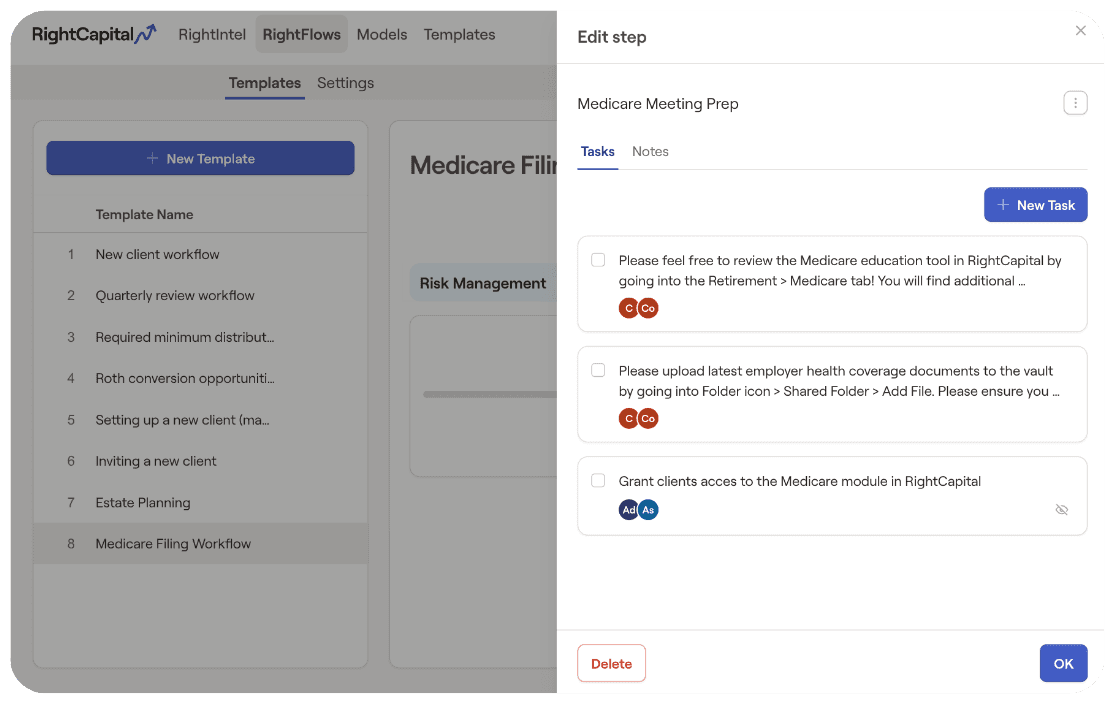Screen dimensions: 1116x704
Task: Switch to the Settings sub-tab
Action: [345, 83]
